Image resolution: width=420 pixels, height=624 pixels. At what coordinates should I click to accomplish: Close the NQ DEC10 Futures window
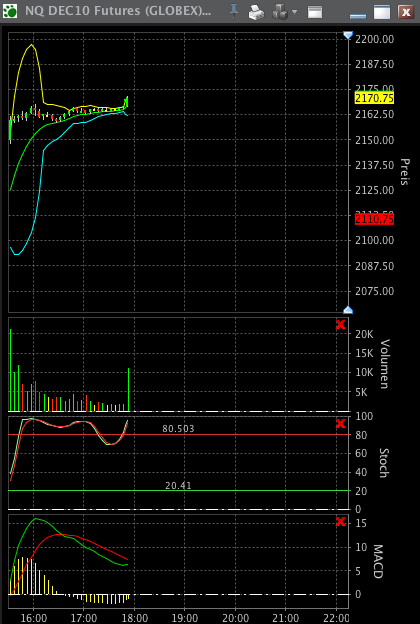[x=406, y=12]
